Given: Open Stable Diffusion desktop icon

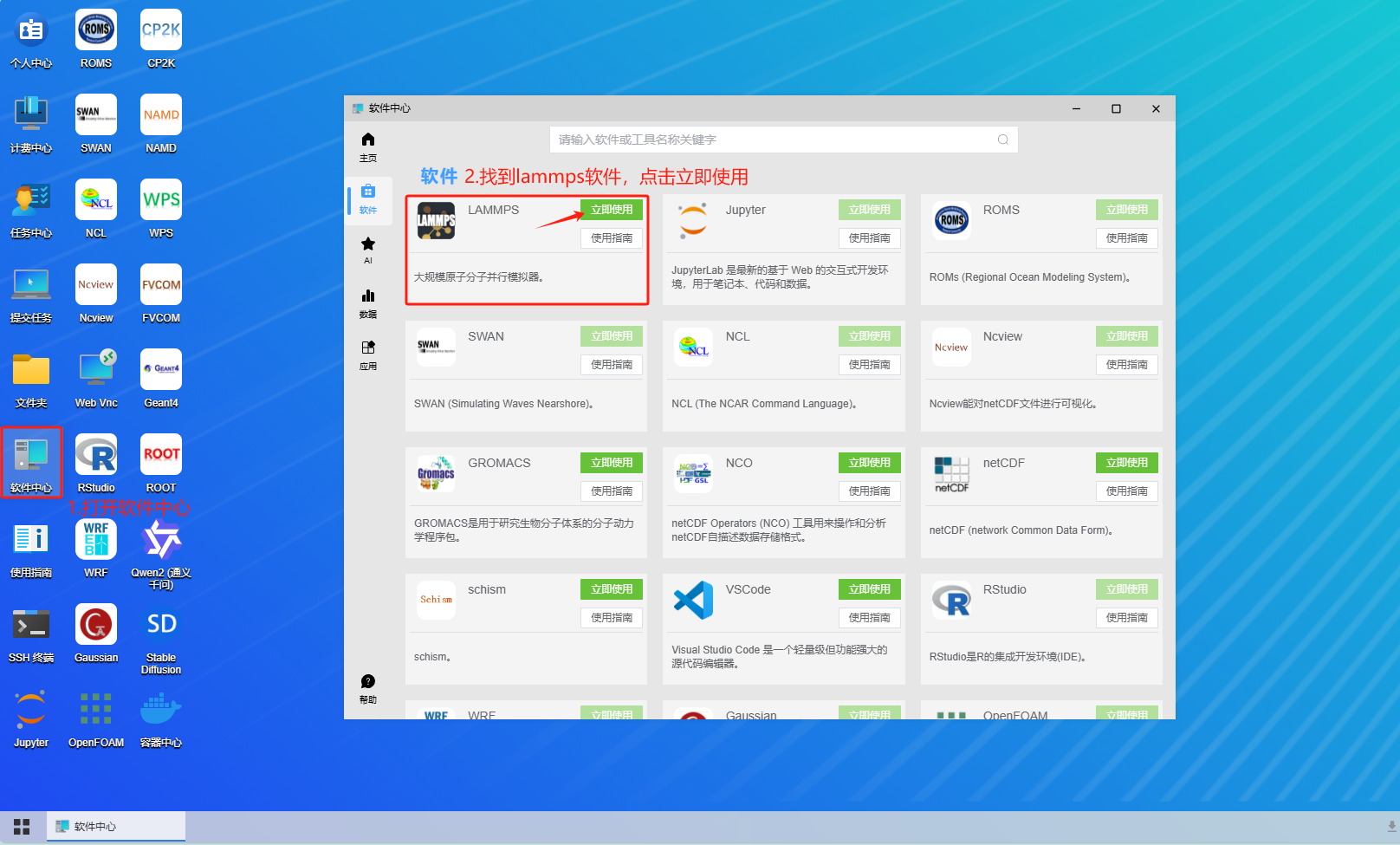Looking at the screenshot, I should [x=161, y=640].
